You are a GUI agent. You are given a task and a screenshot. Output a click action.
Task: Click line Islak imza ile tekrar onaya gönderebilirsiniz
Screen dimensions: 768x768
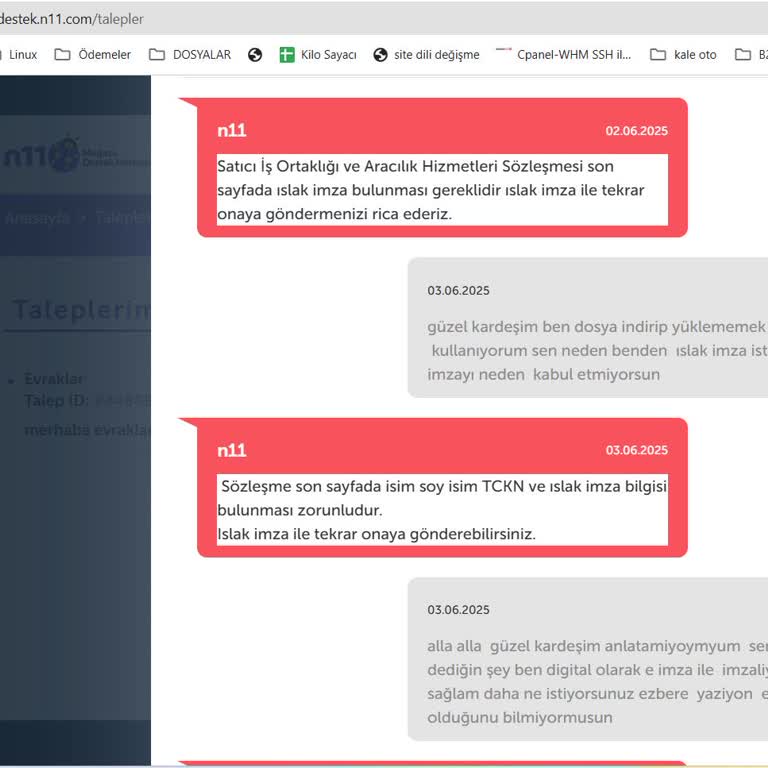376,534
